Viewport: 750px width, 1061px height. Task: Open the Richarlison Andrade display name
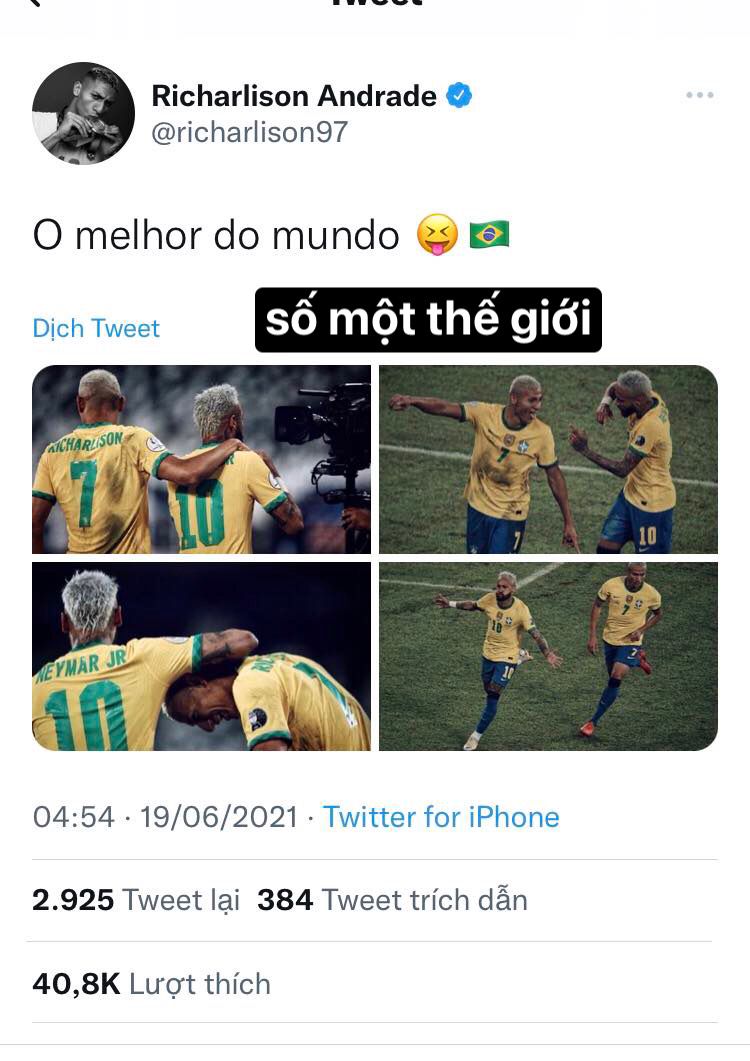(294, 95)
